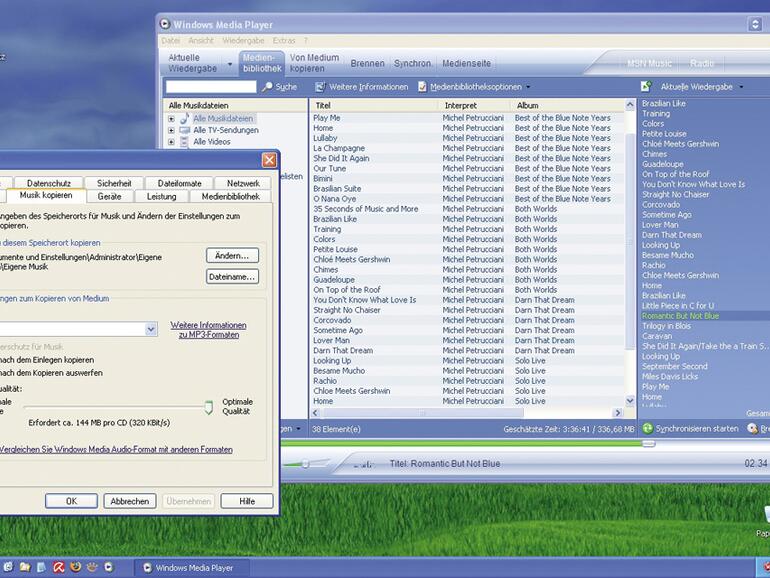
Task: Click the compact mode button in the Media Player title bar
Action: [755, 24]
